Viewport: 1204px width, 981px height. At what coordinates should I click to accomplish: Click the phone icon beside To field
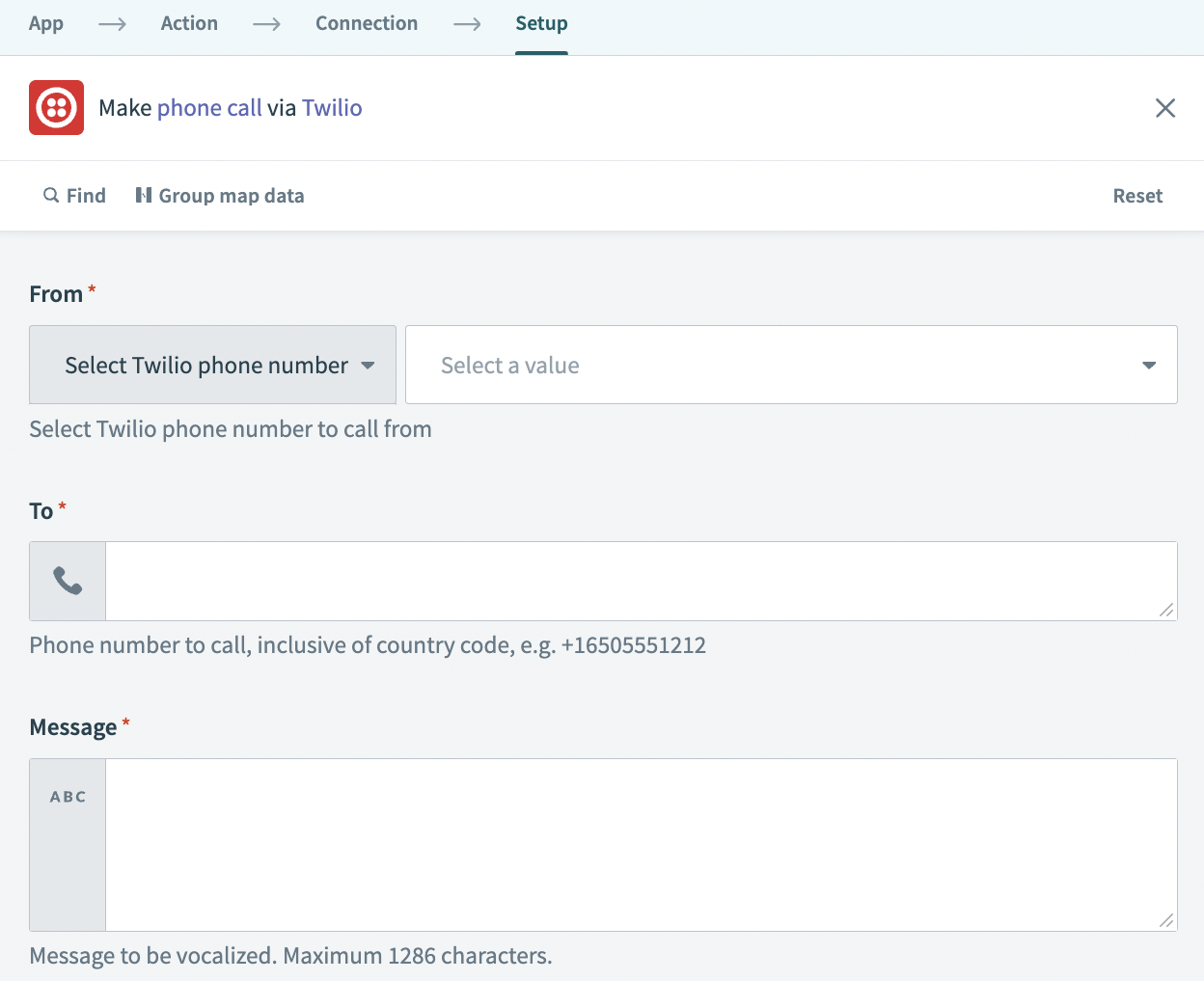[68, 581]
